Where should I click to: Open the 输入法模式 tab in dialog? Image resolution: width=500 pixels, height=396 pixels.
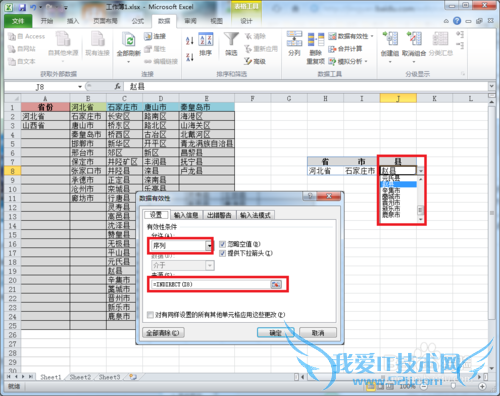tap(255, 215)
